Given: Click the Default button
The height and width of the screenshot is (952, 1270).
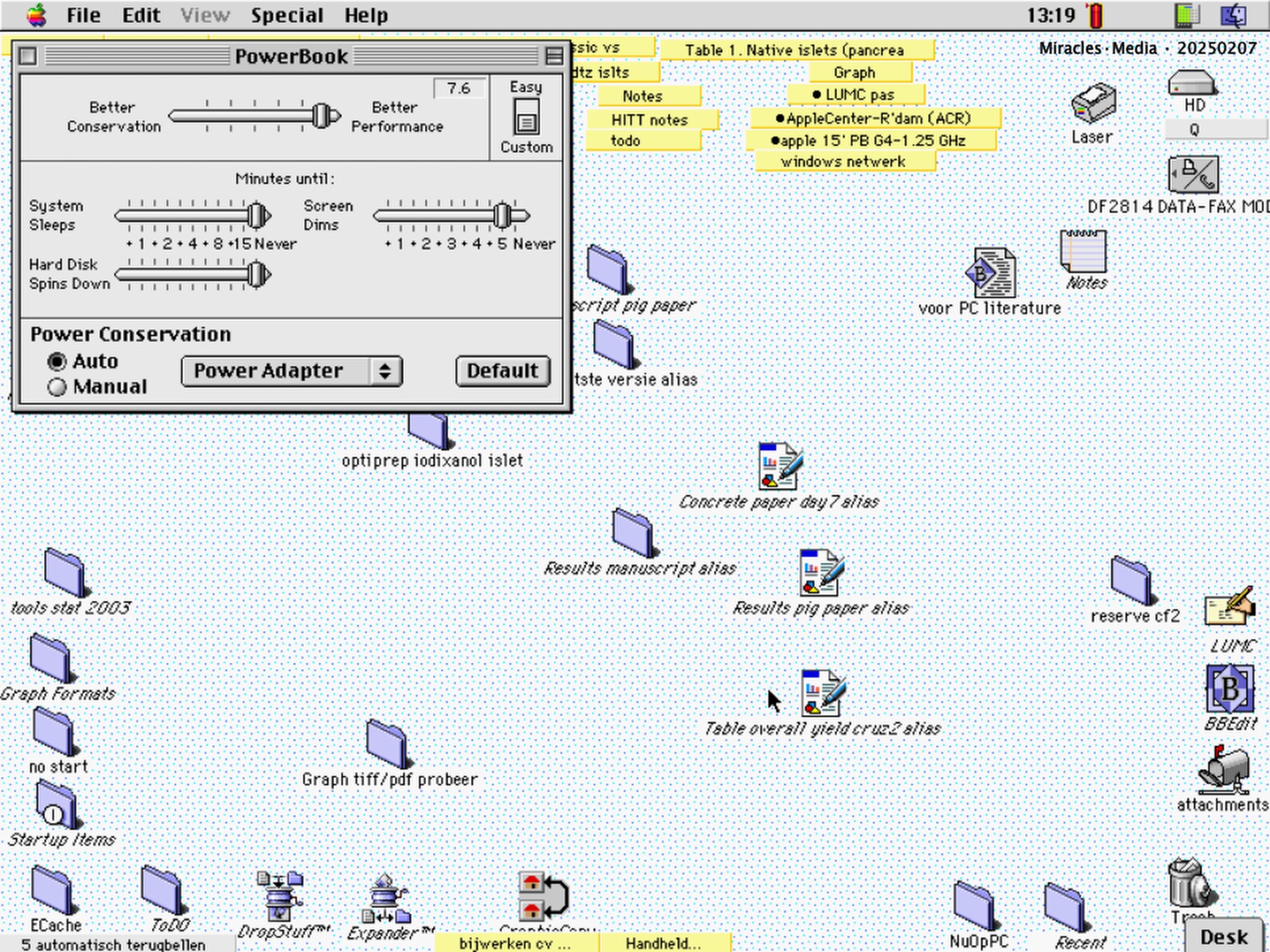Looking at the screenshot, I should (x=502, y=371).
